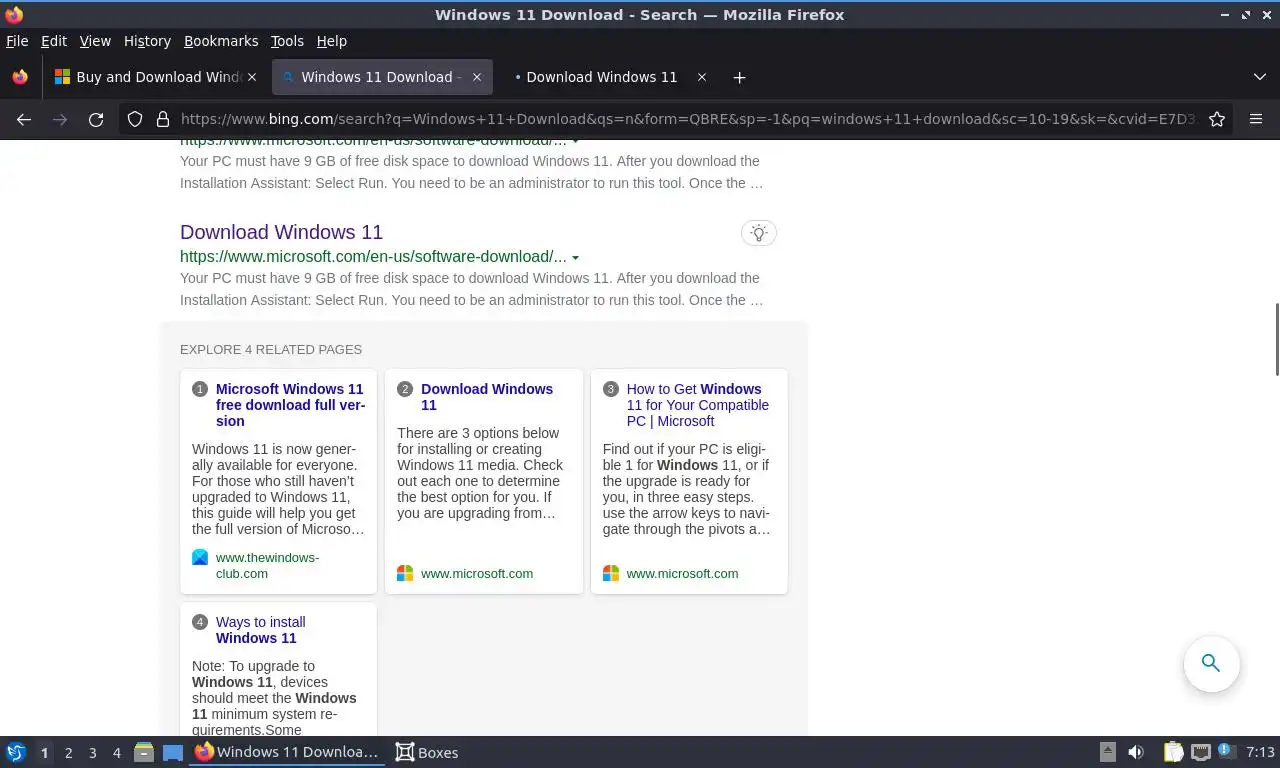Select workspace 1 in pager
1280x768 pixels.
coord(44,753)
